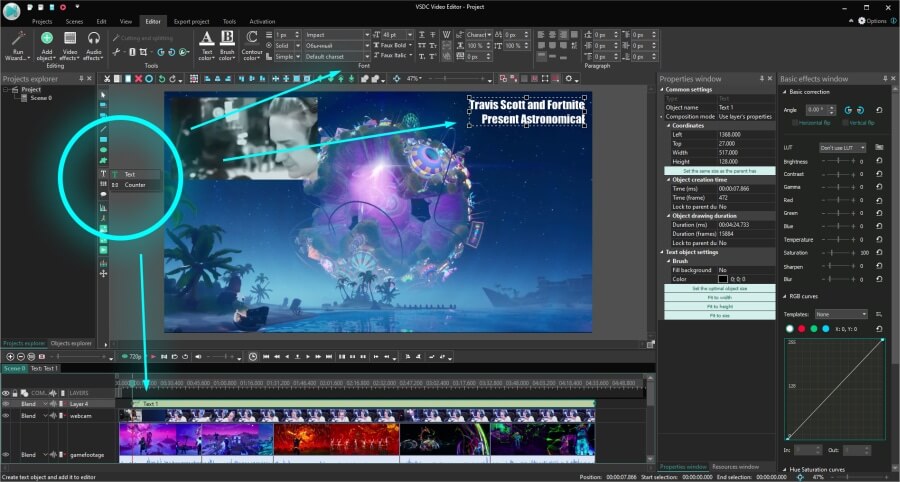Select the tooltip speech bubble tool
The height and width of the screenshot is (482, 900).
[103, 195]
